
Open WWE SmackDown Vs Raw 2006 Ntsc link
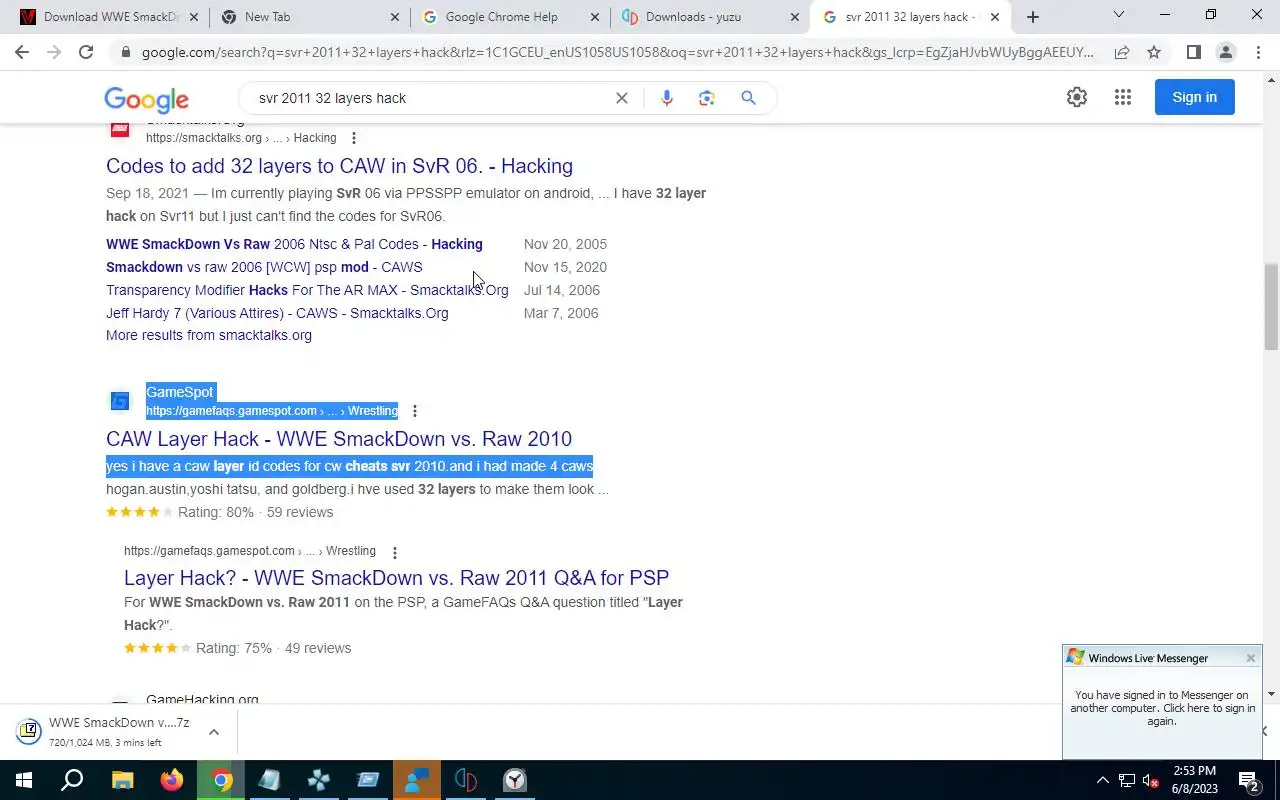[x=294, y=244]
